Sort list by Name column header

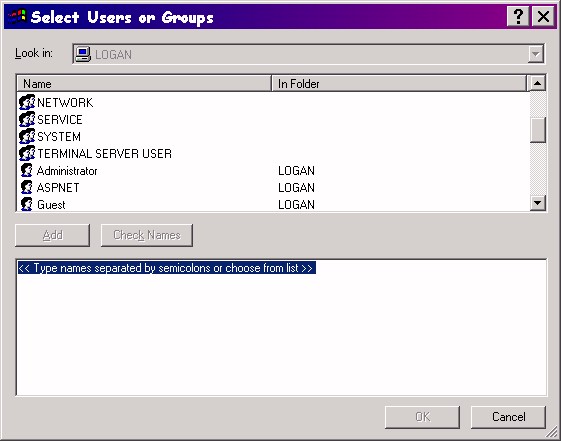coord(144,84)
